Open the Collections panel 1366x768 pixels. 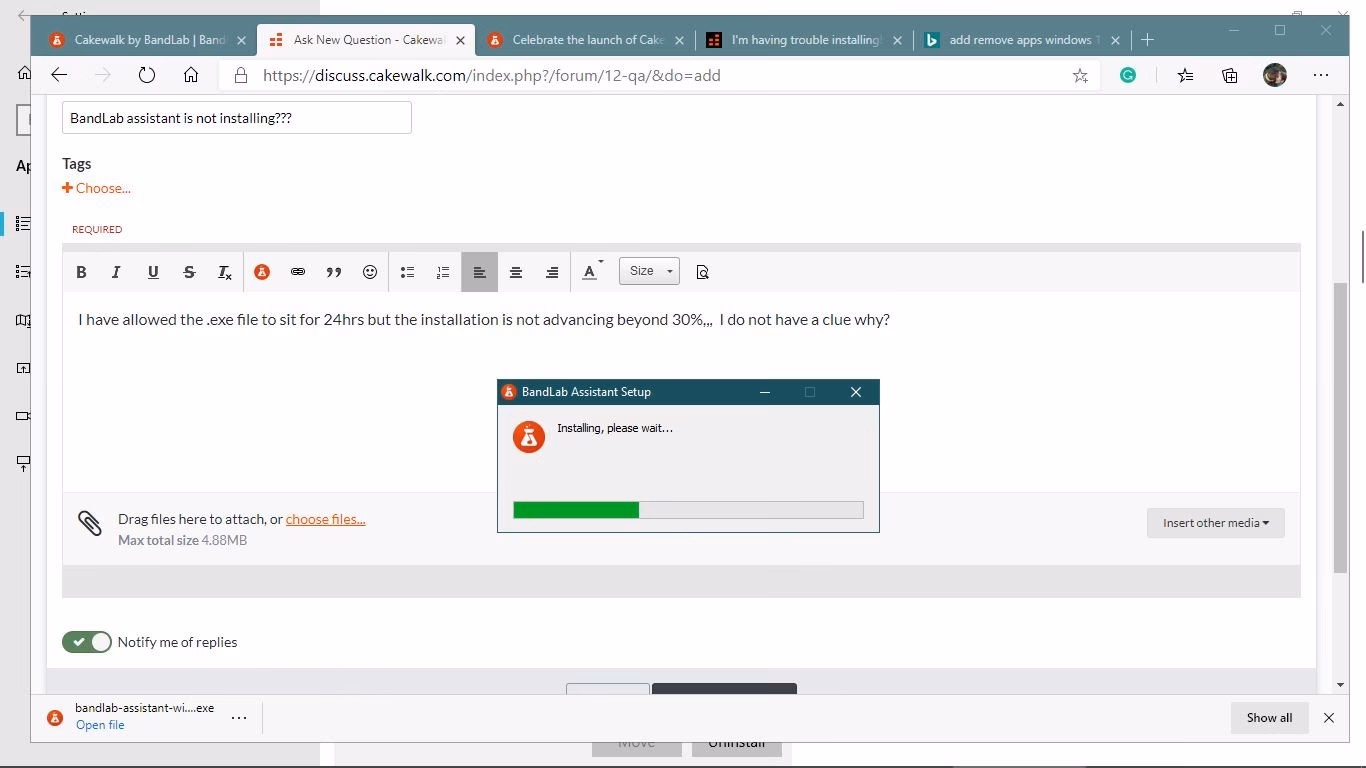(x=1230, y=75)
